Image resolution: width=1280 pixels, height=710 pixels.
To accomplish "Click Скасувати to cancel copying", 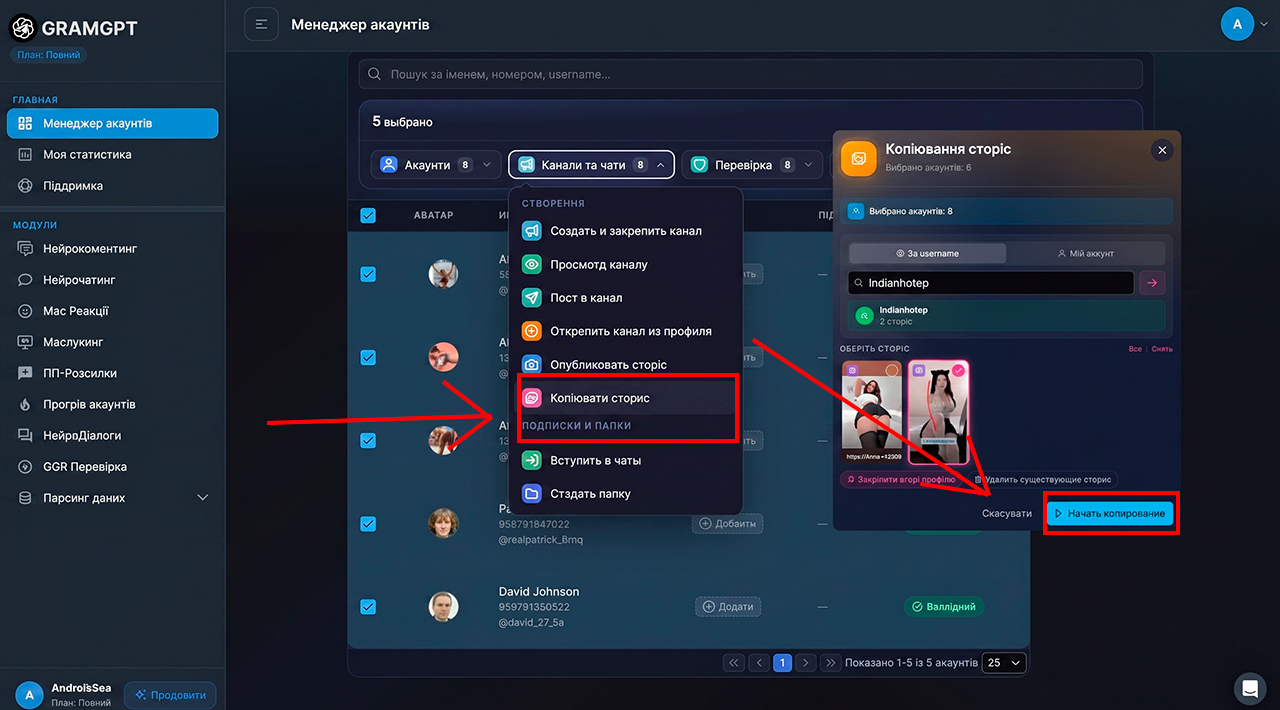I will [1007, 513].
